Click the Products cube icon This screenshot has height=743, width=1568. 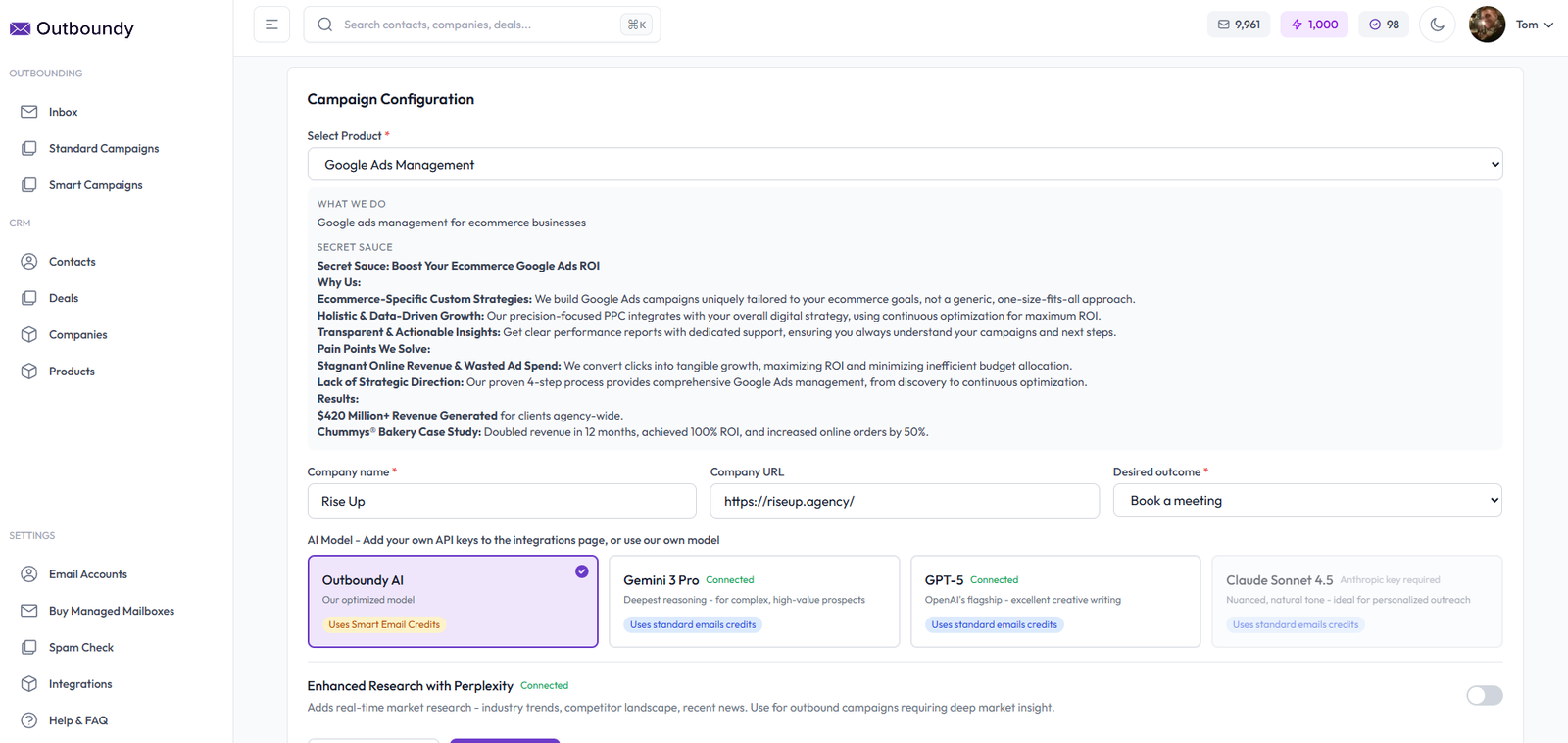[x=29, y=371]
